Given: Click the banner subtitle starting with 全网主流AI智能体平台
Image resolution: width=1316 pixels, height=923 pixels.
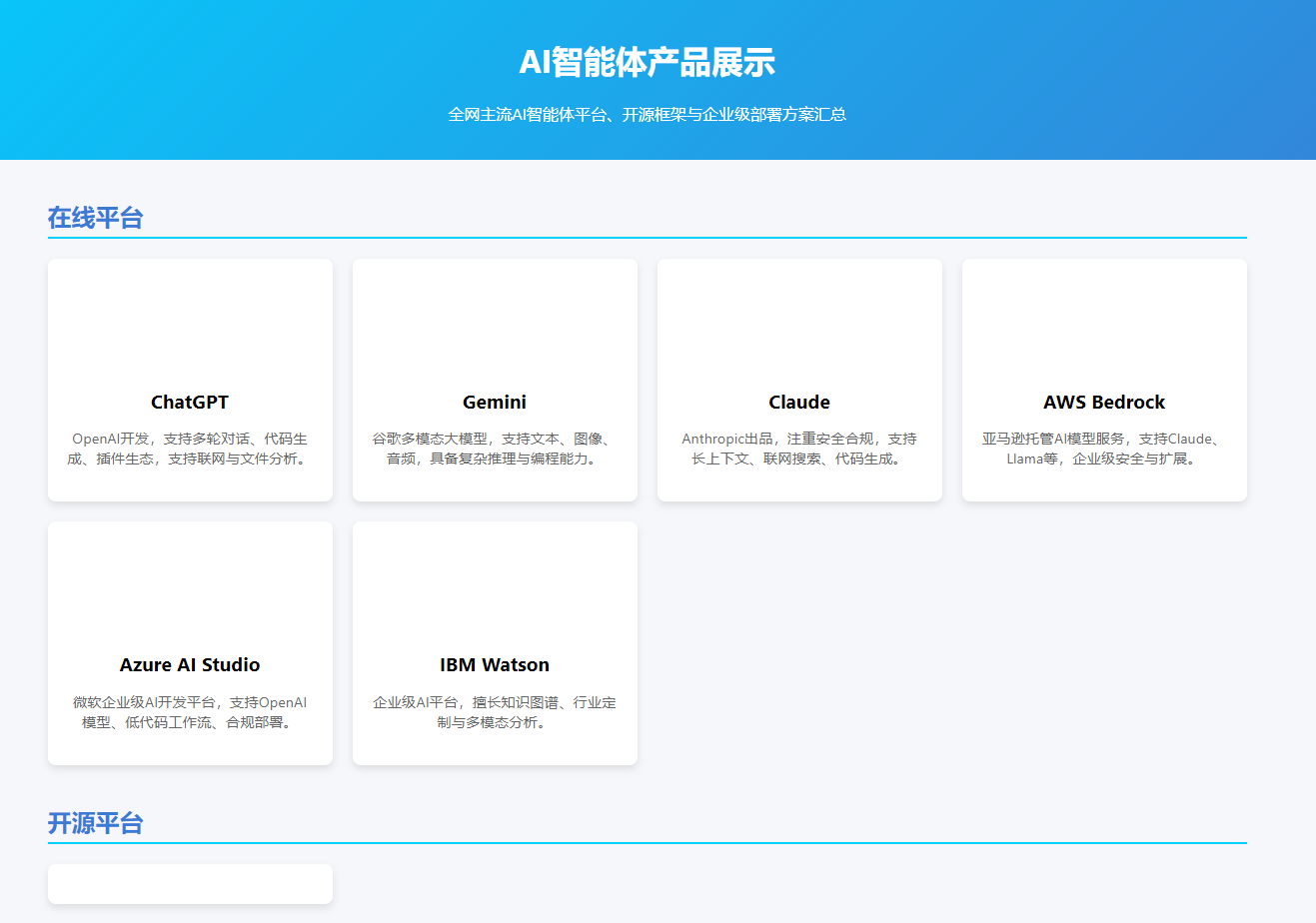Looking at the screenshot, I should 647,114.
